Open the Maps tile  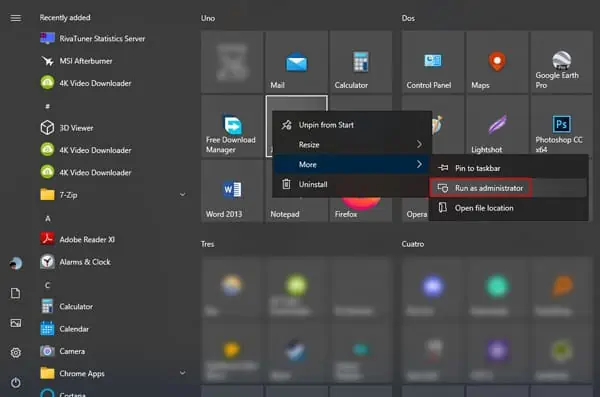coord(497,62)
